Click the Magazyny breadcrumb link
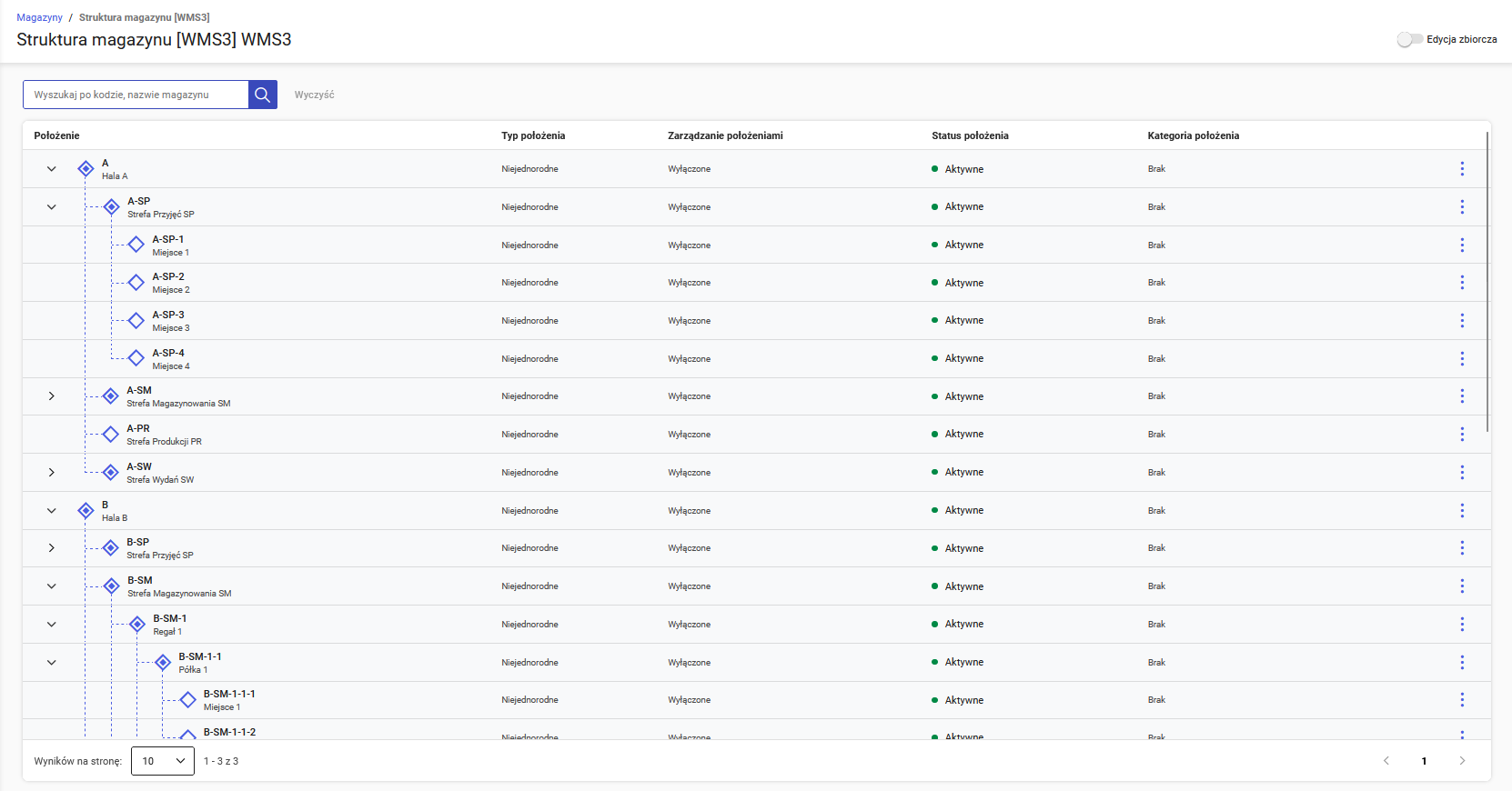 click(x=39, y=17)
